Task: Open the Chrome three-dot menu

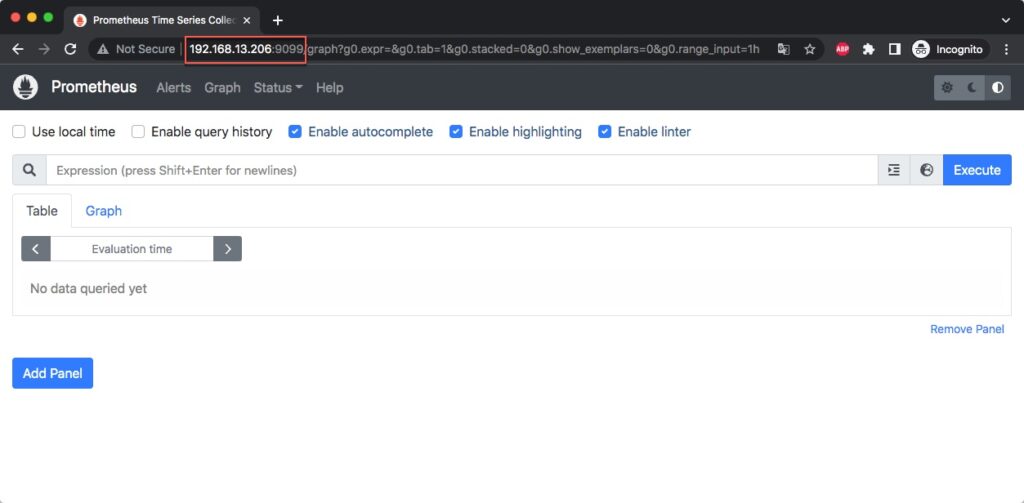Action: point(1006,49)
